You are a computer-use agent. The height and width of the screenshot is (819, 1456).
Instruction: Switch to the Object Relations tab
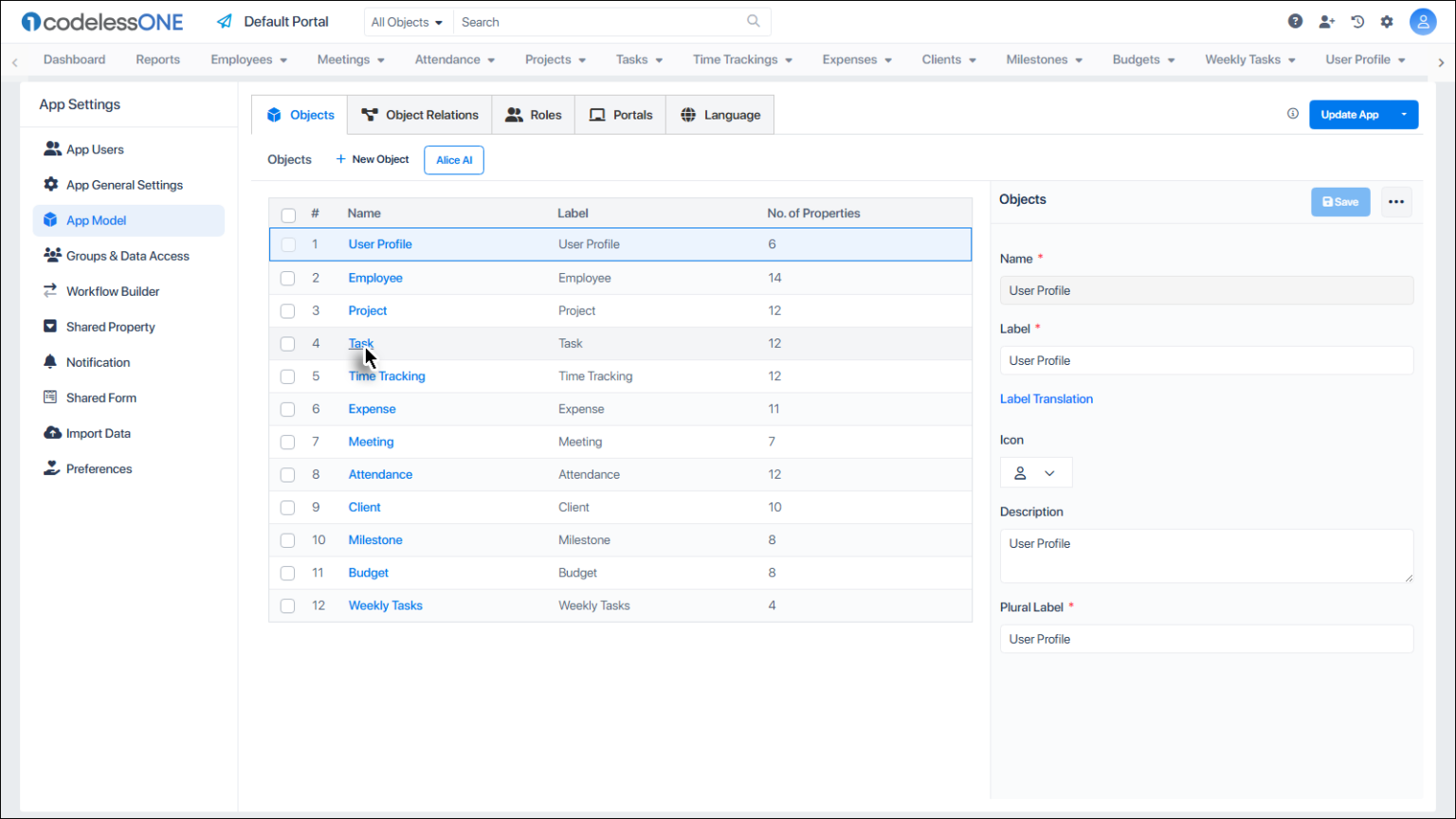420,115
